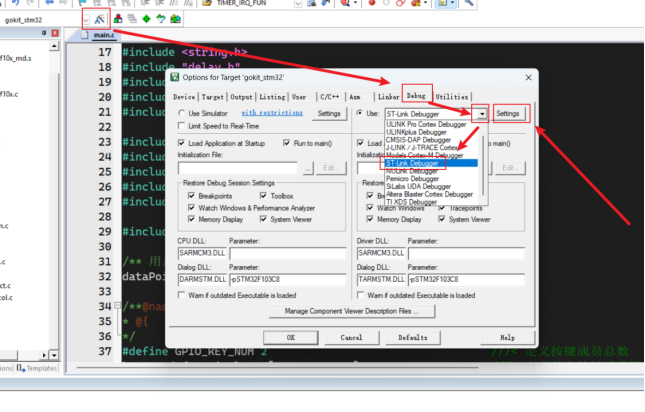Screen dimensions: 645x412
Task: Open the debugger selection dropdown arrow
Action: [482, 113]
